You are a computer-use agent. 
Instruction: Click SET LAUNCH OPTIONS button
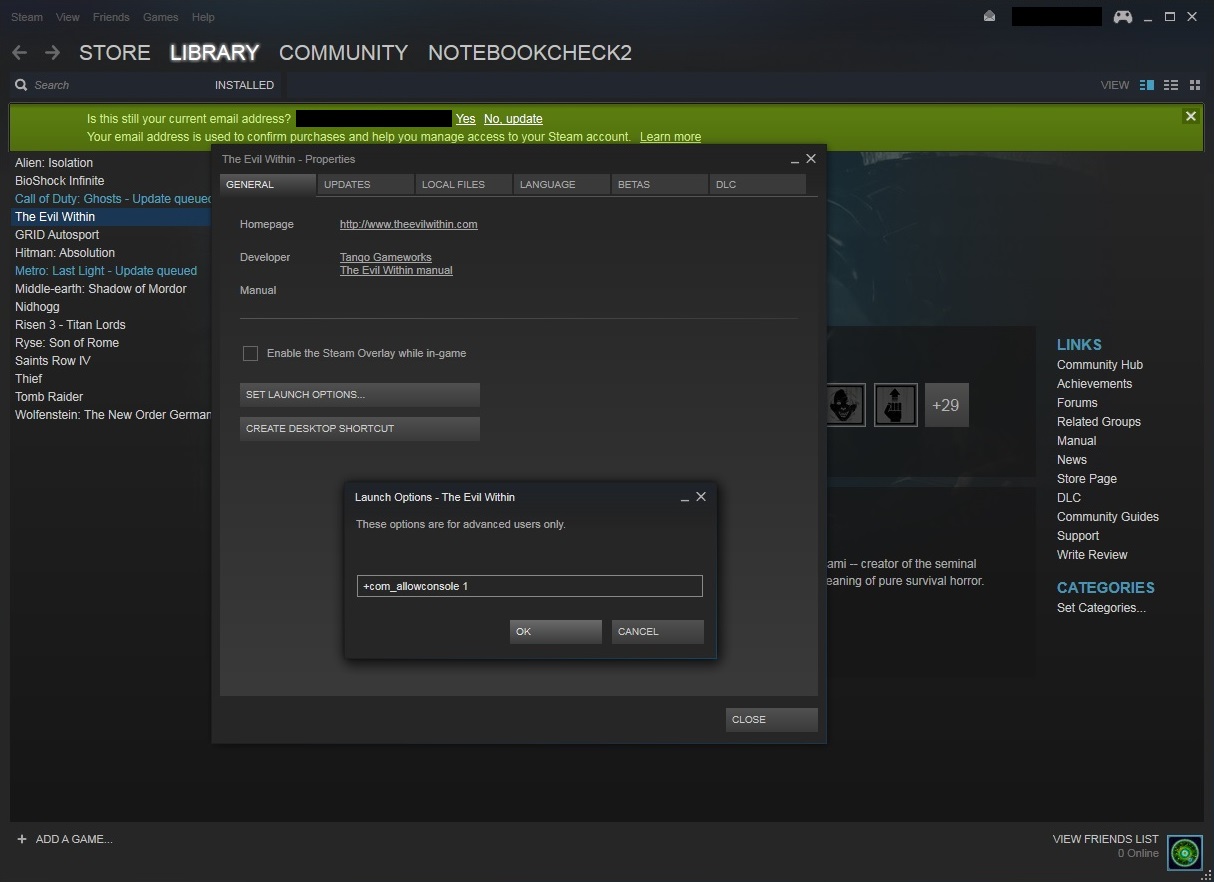[x=360, y=394]
